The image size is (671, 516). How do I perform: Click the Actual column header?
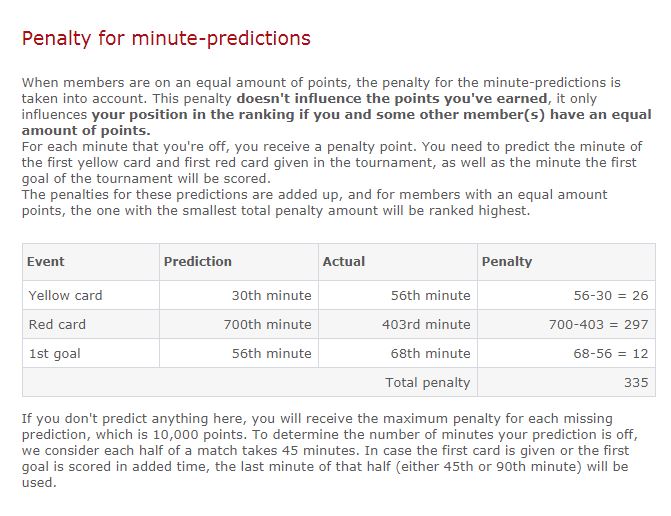[x=398, y=262]
